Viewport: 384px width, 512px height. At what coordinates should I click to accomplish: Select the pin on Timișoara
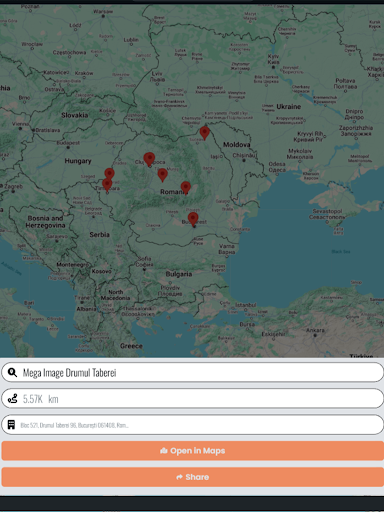pos(107,185)
